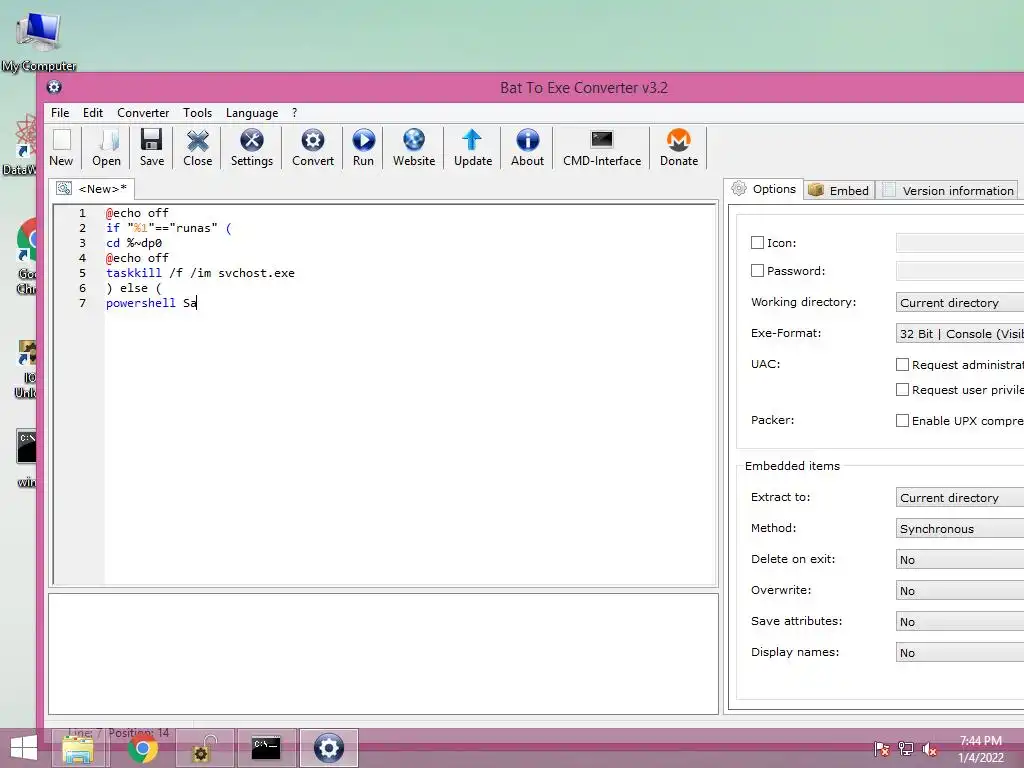This screenshot has height=768, width=1024.
Task: Check Request administrator privileges
Action: pos(903,364)
